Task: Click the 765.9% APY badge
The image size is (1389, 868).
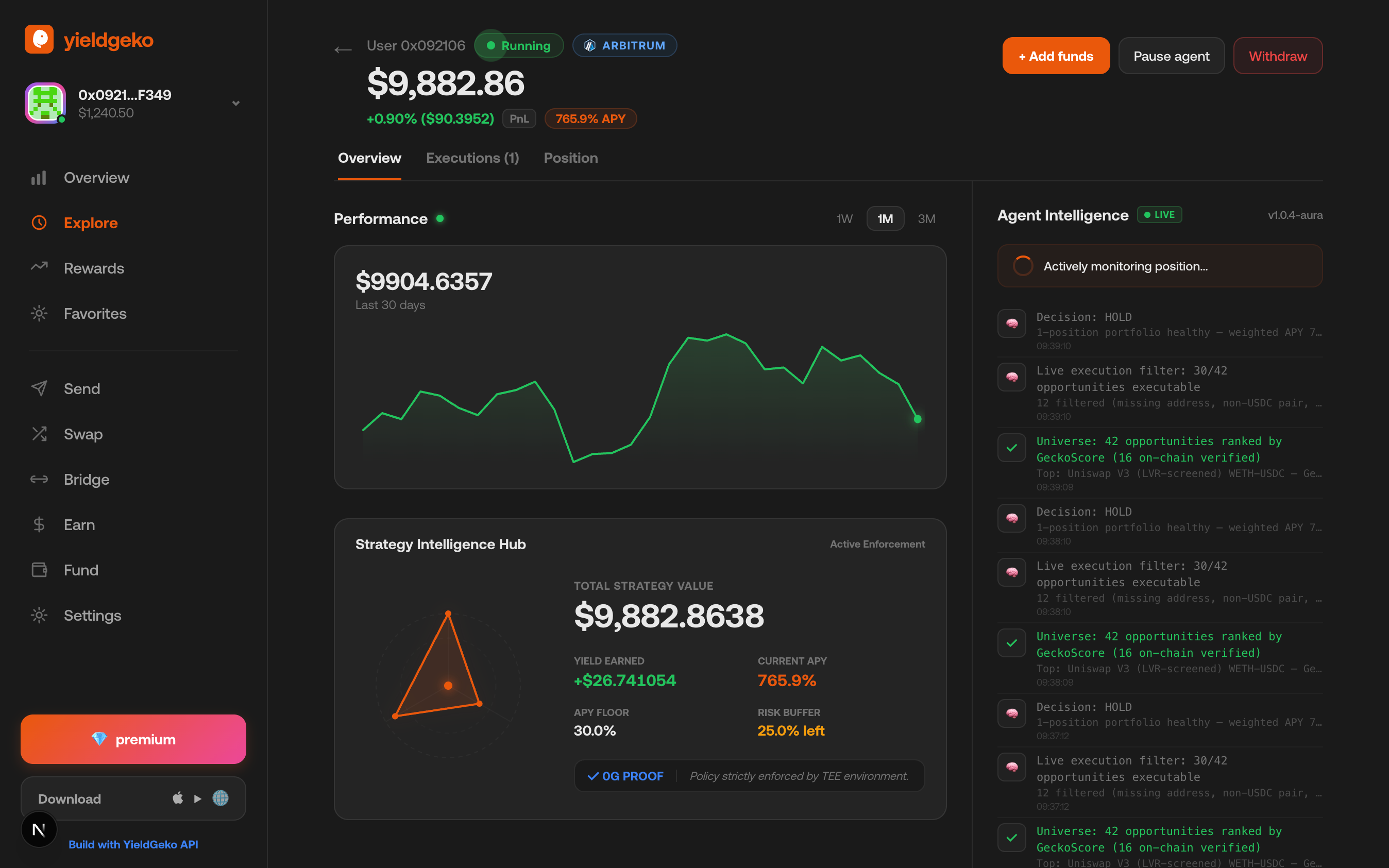Action: (590, 119)
